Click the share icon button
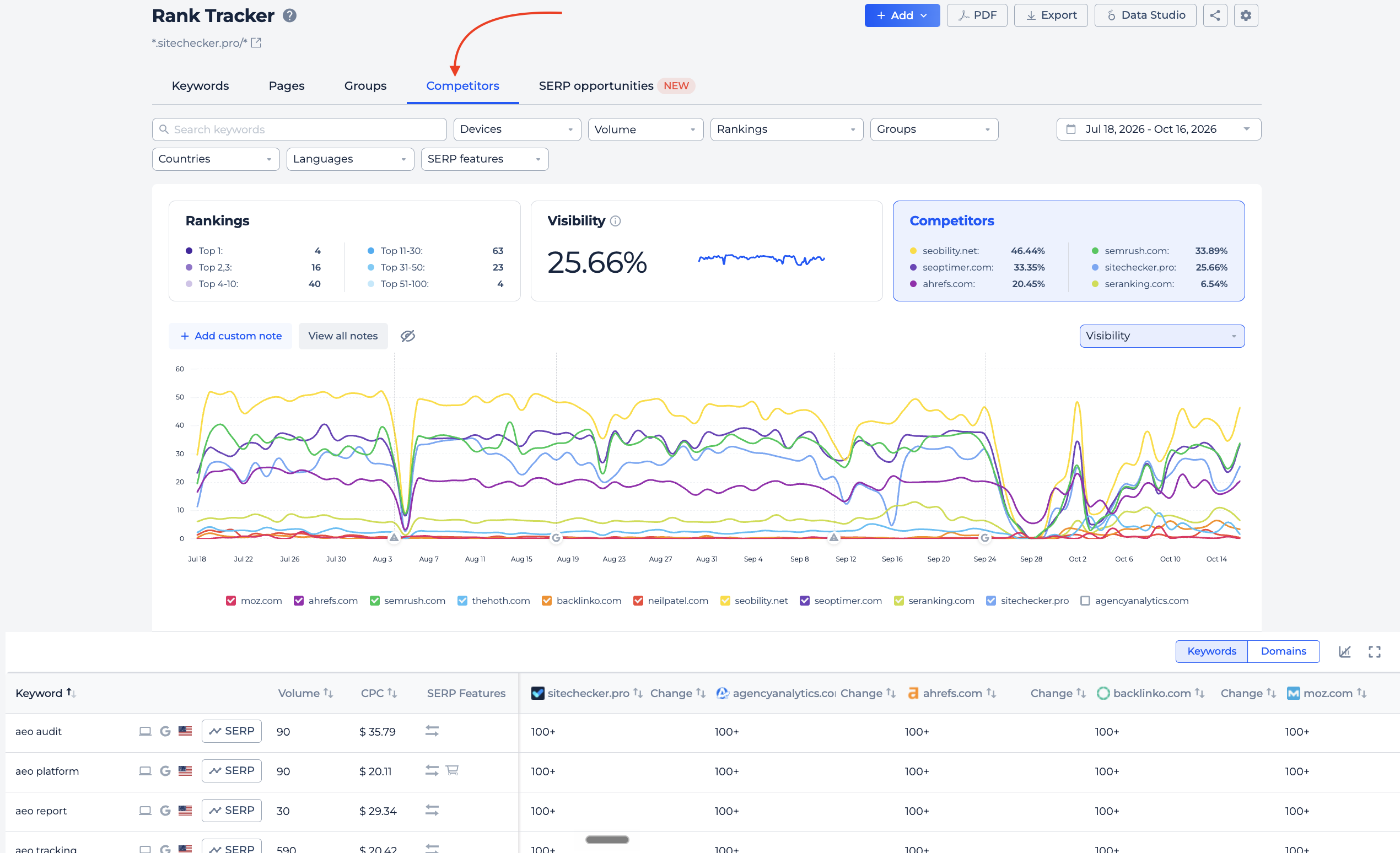Image resolution: width=1400 pixels, height=853 pixels. pyautogui.click(x=1214, y=15)
